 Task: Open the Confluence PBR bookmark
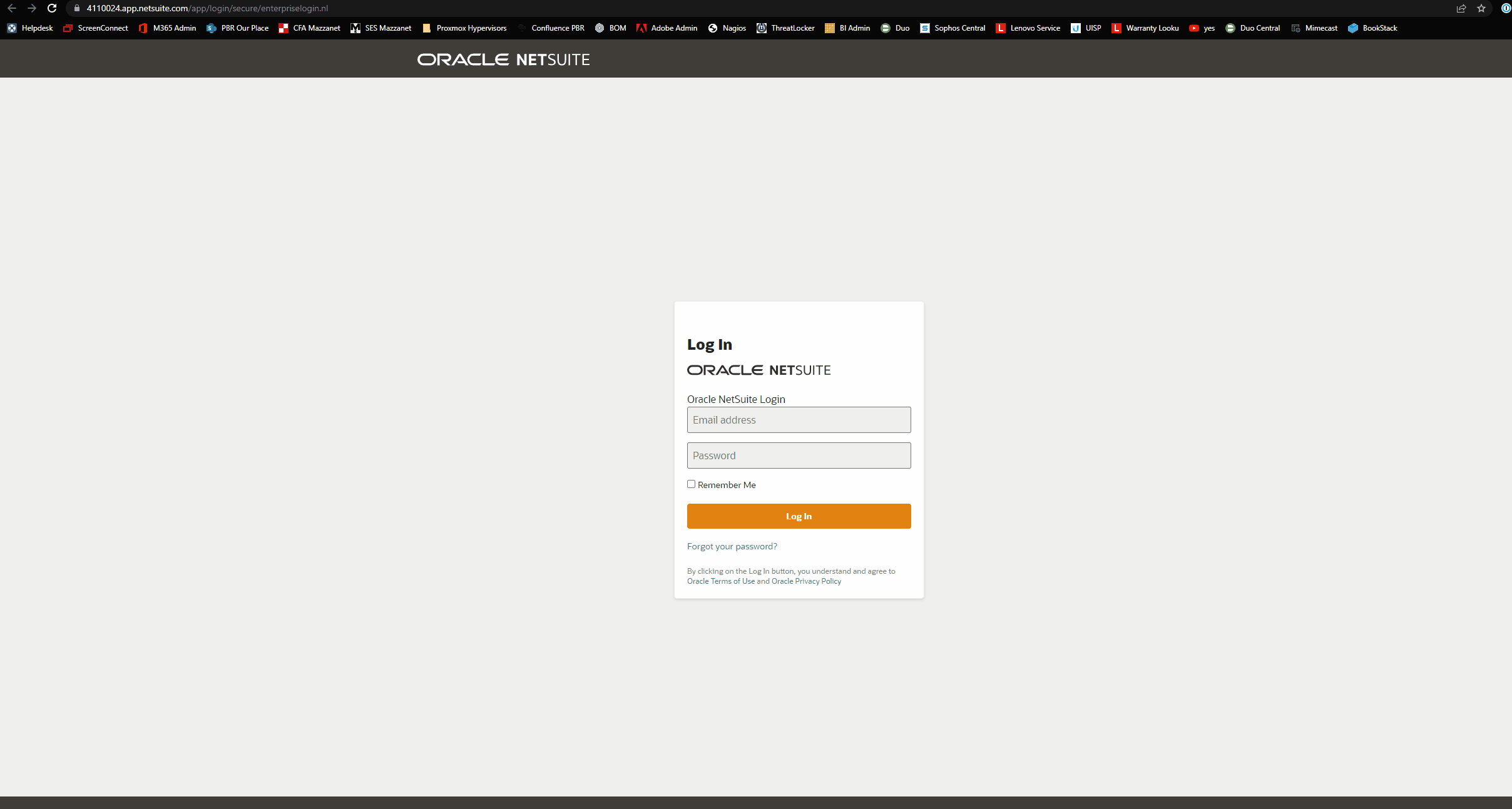pyautogui.click(x=551, y=28)
